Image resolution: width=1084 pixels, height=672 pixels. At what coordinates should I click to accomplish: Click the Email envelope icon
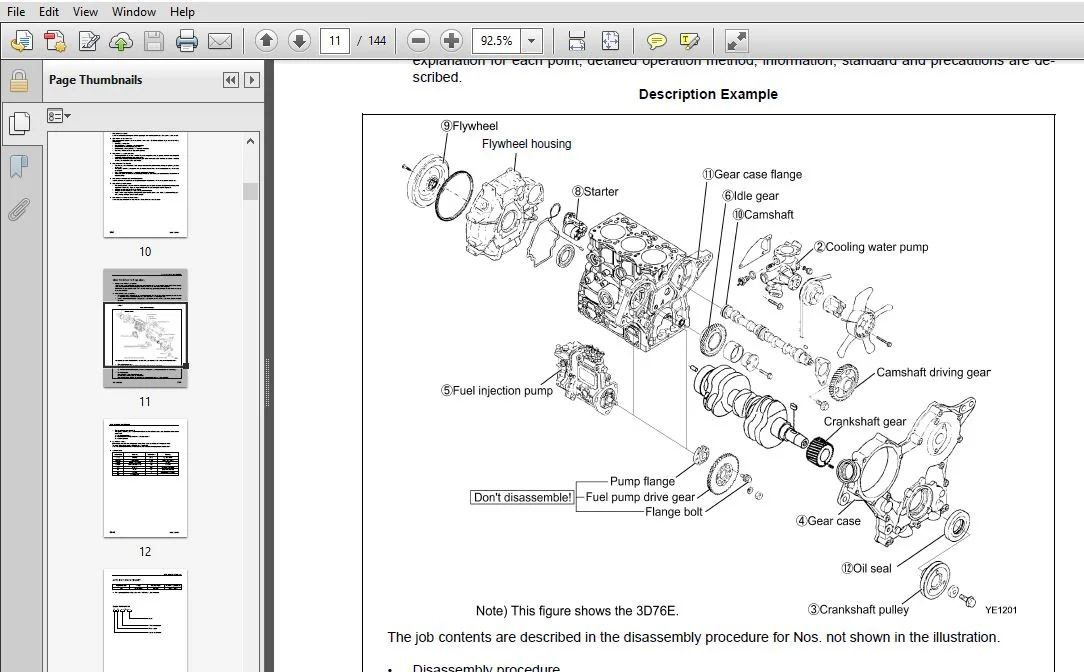coord(220,41)
